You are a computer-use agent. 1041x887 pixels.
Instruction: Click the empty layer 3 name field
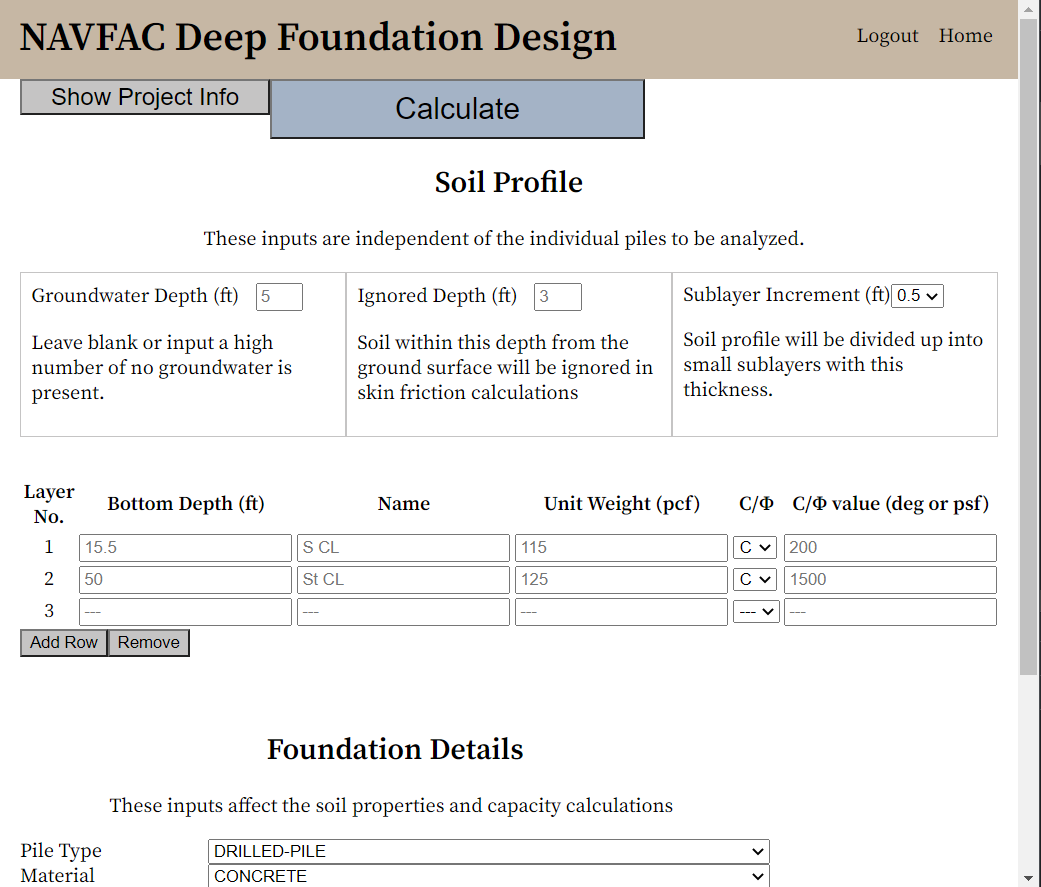pos(403,611)
